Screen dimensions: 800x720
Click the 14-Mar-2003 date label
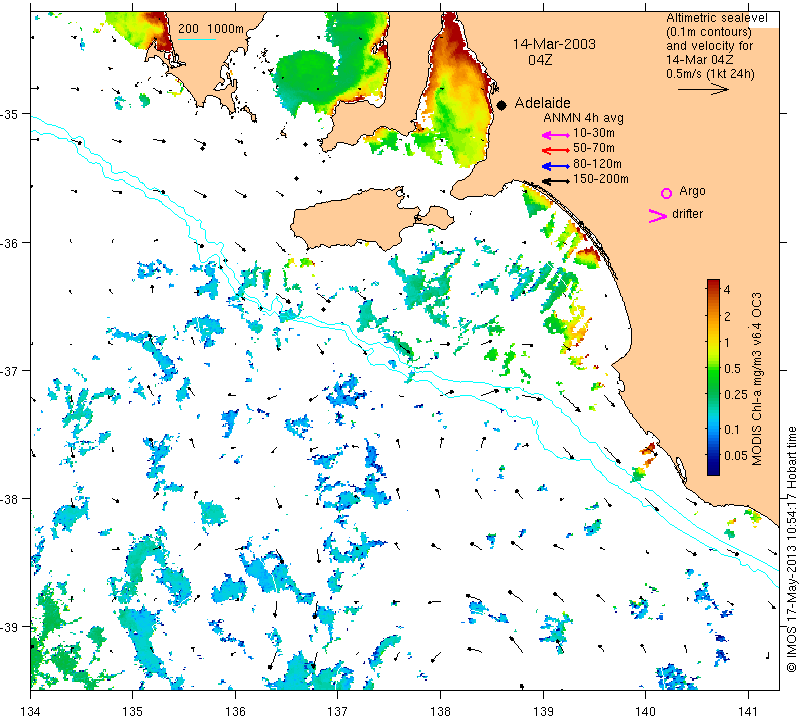pyautogui.click(x=554, y=44)
